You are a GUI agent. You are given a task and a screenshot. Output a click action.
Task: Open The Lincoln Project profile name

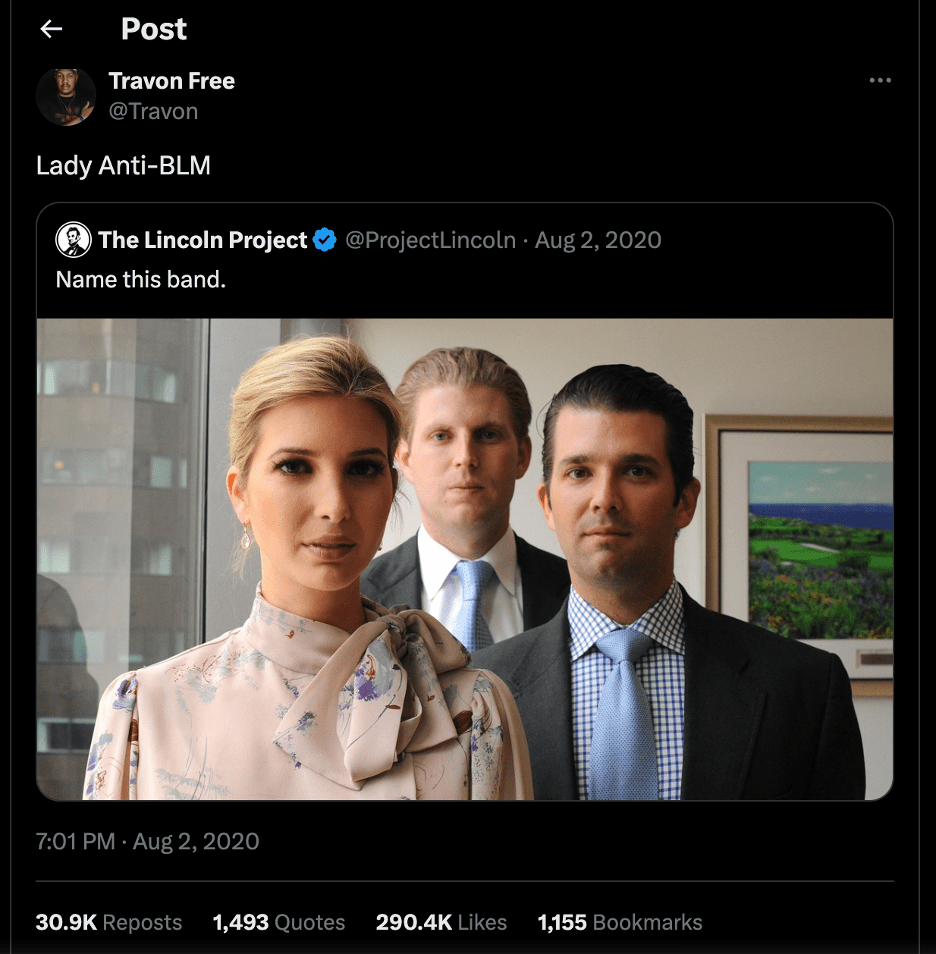[x=202, y=240]
